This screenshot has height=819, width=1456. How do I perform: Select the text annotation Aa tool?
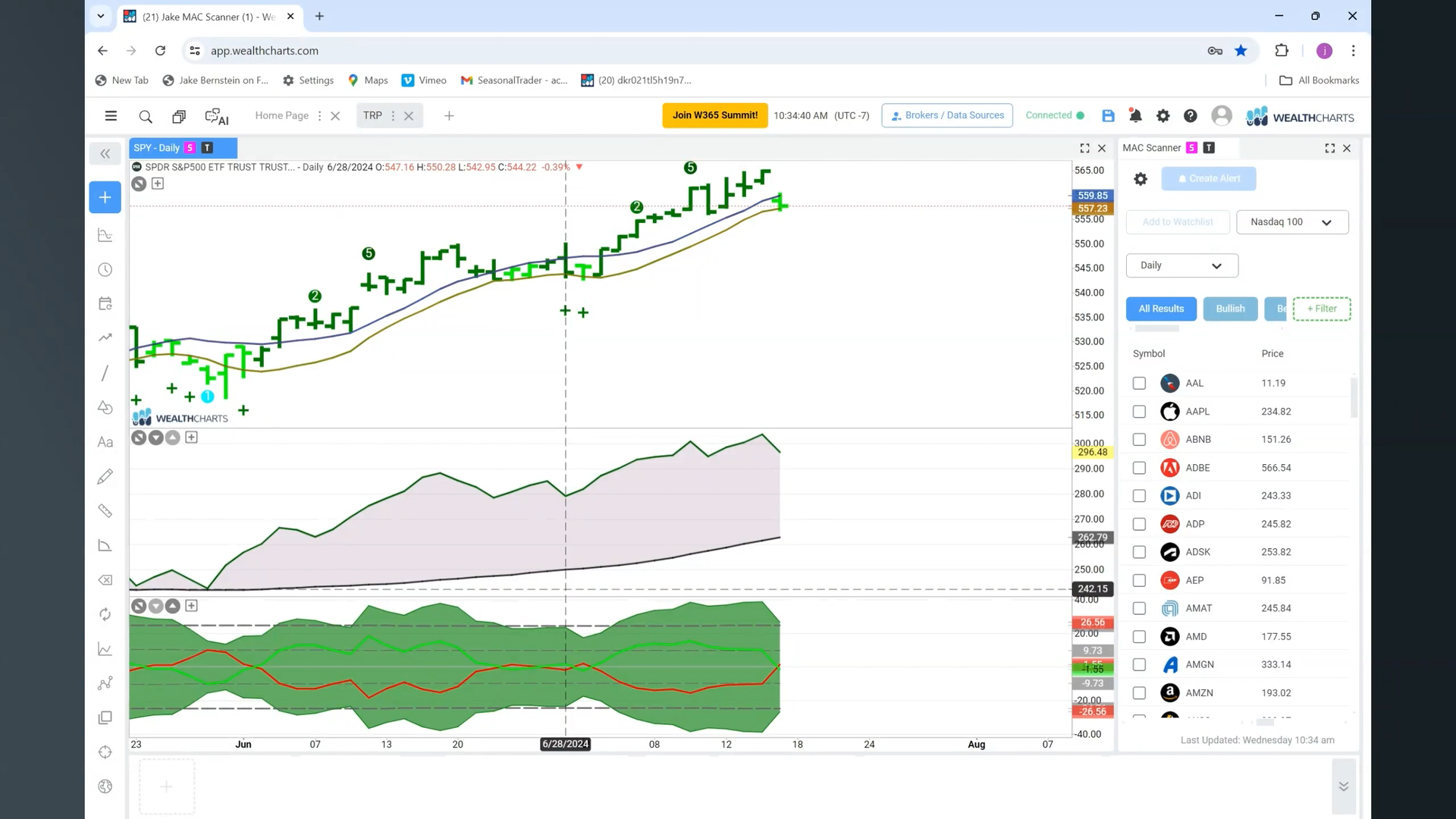105,442
